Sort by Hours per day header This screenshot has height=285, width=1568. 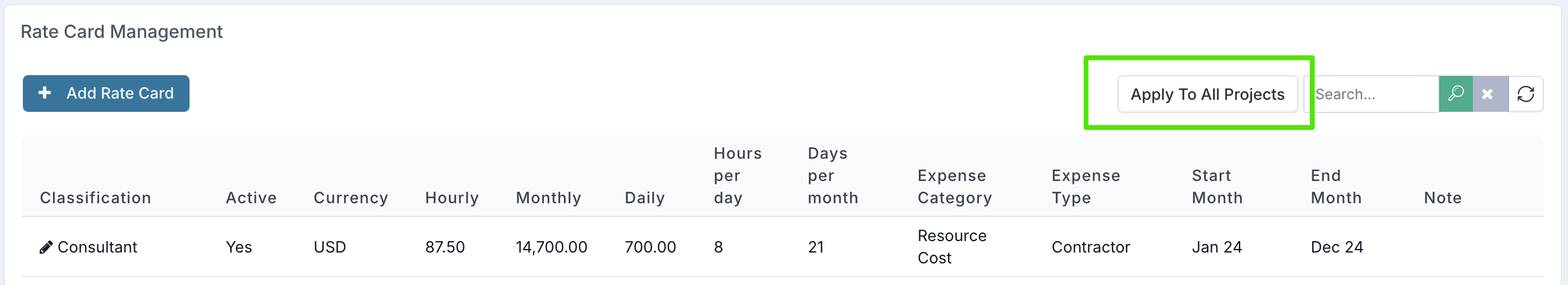(738, 176)
